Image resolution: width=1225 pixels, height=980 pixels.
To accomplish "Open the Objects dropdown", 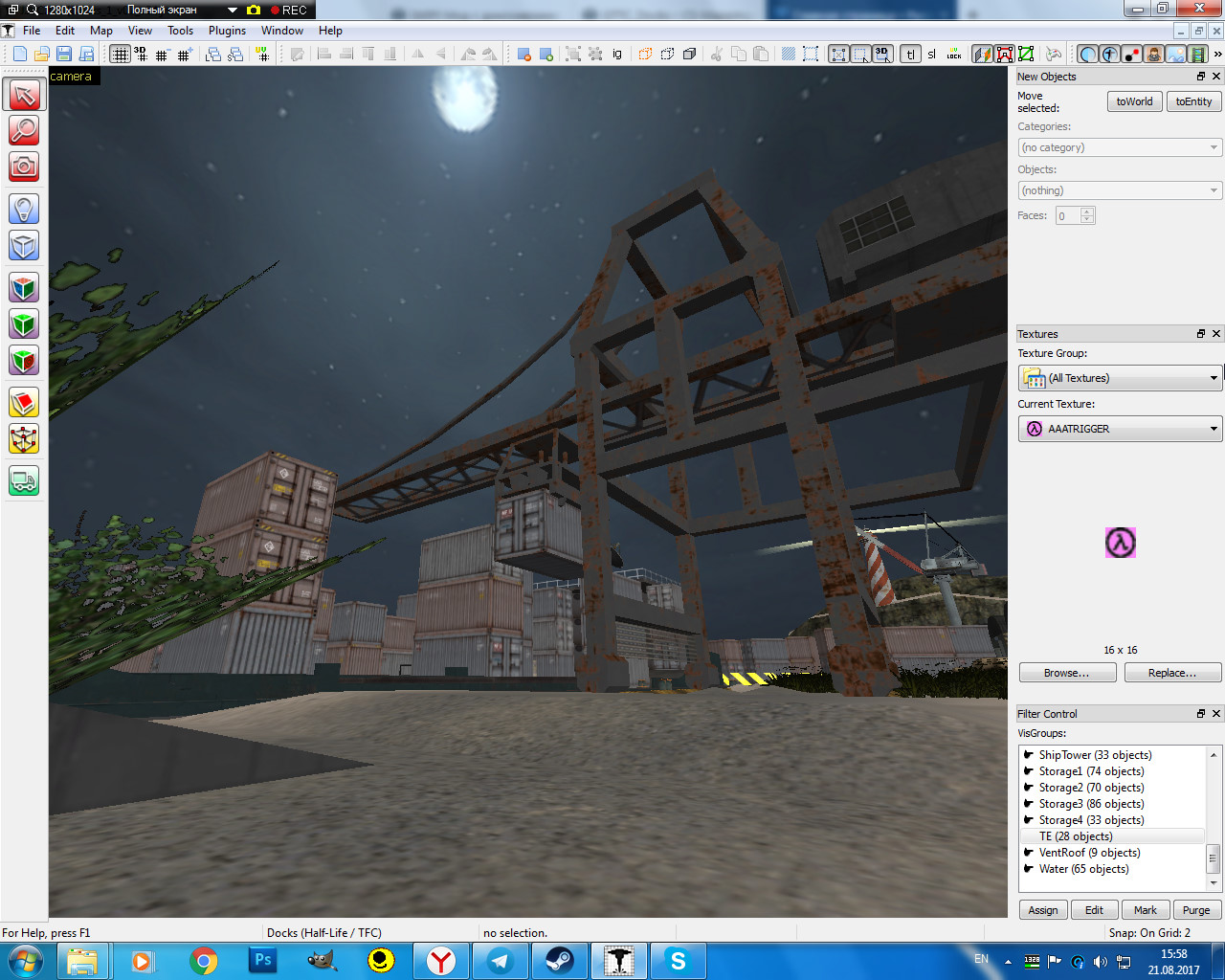I will [1120, 190].
